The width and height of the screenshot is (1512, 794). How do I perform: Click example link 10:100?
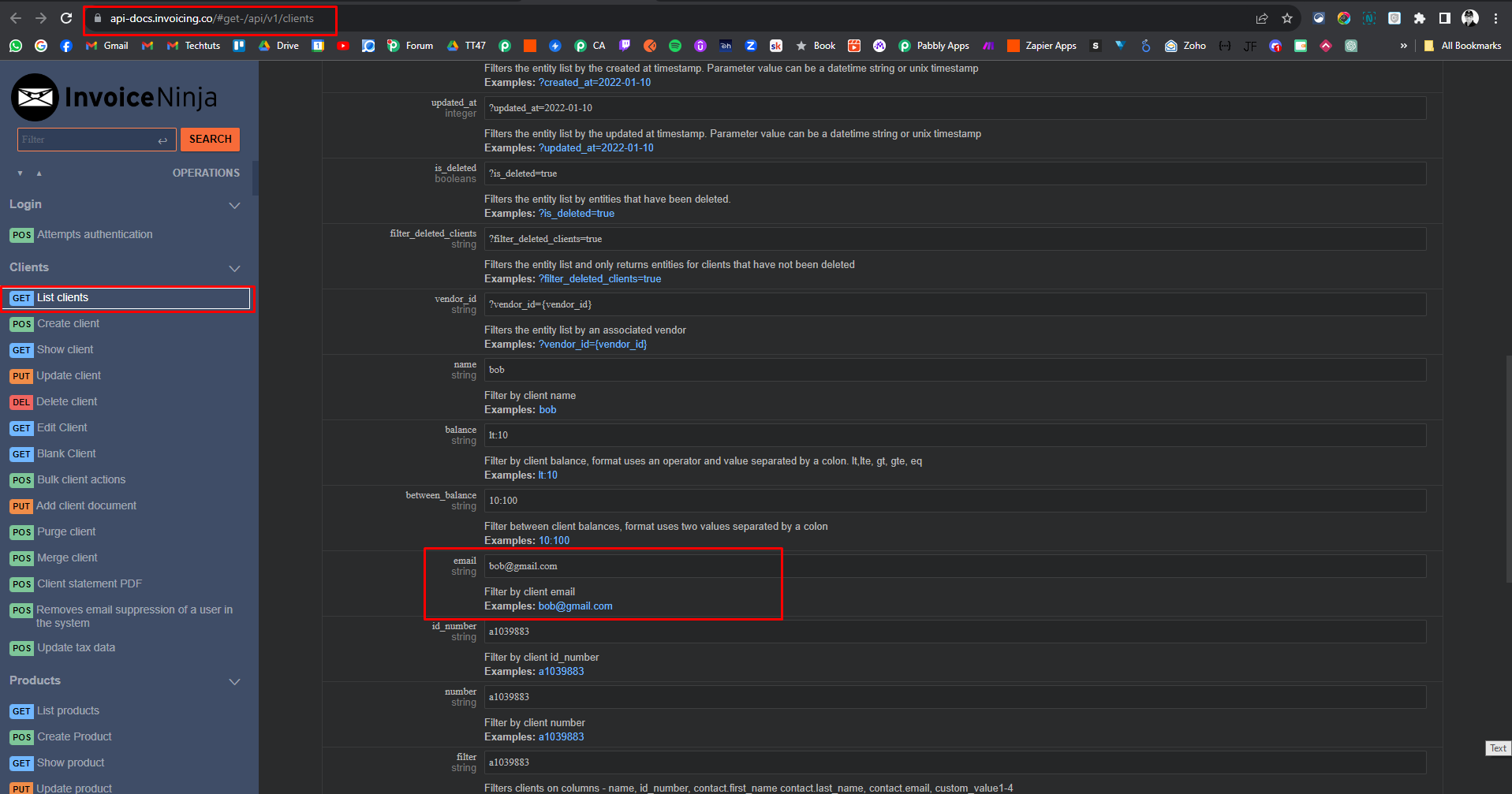[554, 541]
